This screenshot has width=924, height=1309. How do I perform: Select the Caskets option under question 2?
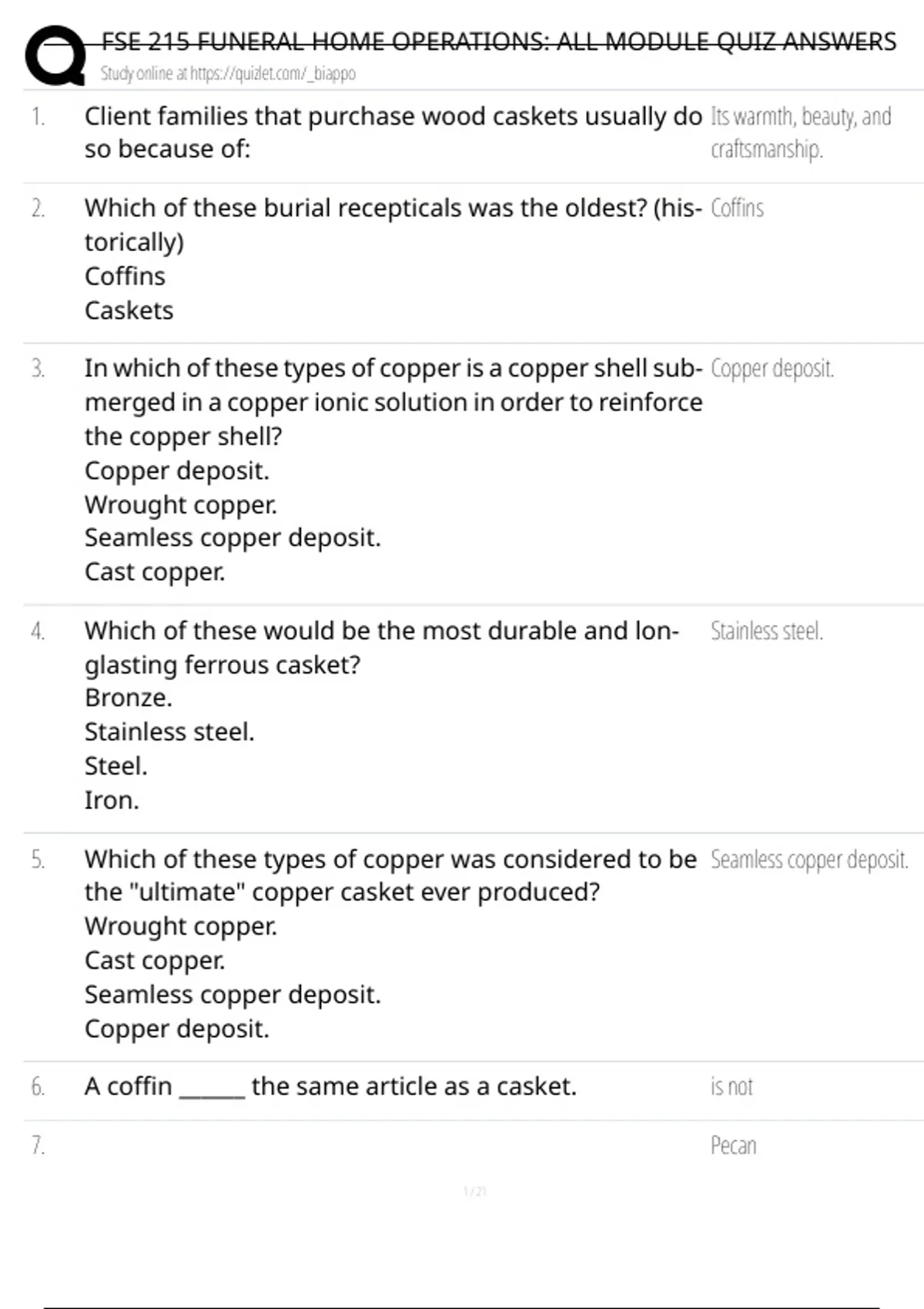[x=129, y=310]
